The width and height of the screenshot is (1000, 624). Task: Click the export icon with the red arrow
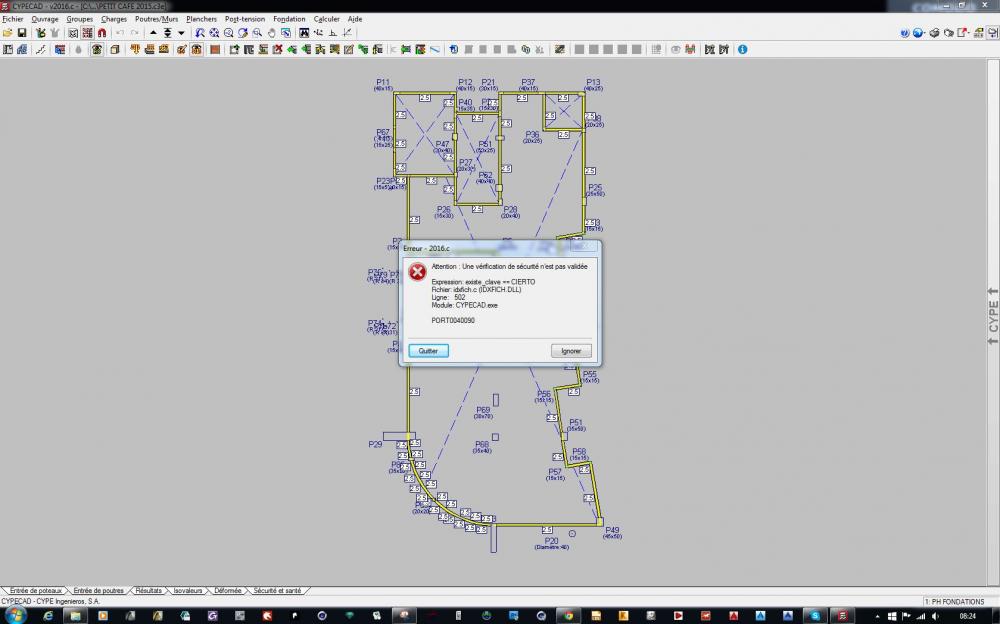pos(962,33)
